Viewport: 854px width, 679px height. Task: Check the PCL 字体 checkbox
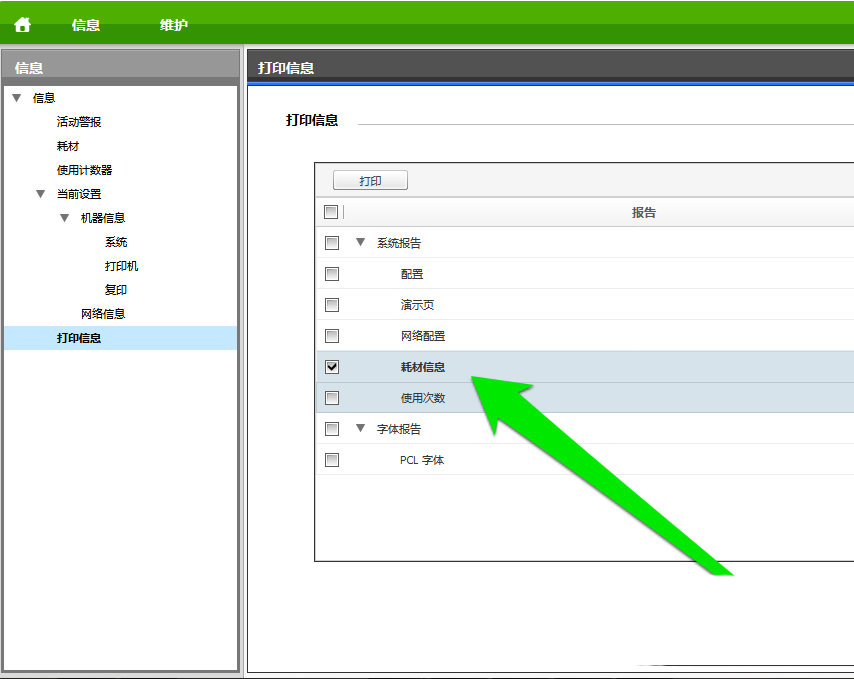(332, 460)
